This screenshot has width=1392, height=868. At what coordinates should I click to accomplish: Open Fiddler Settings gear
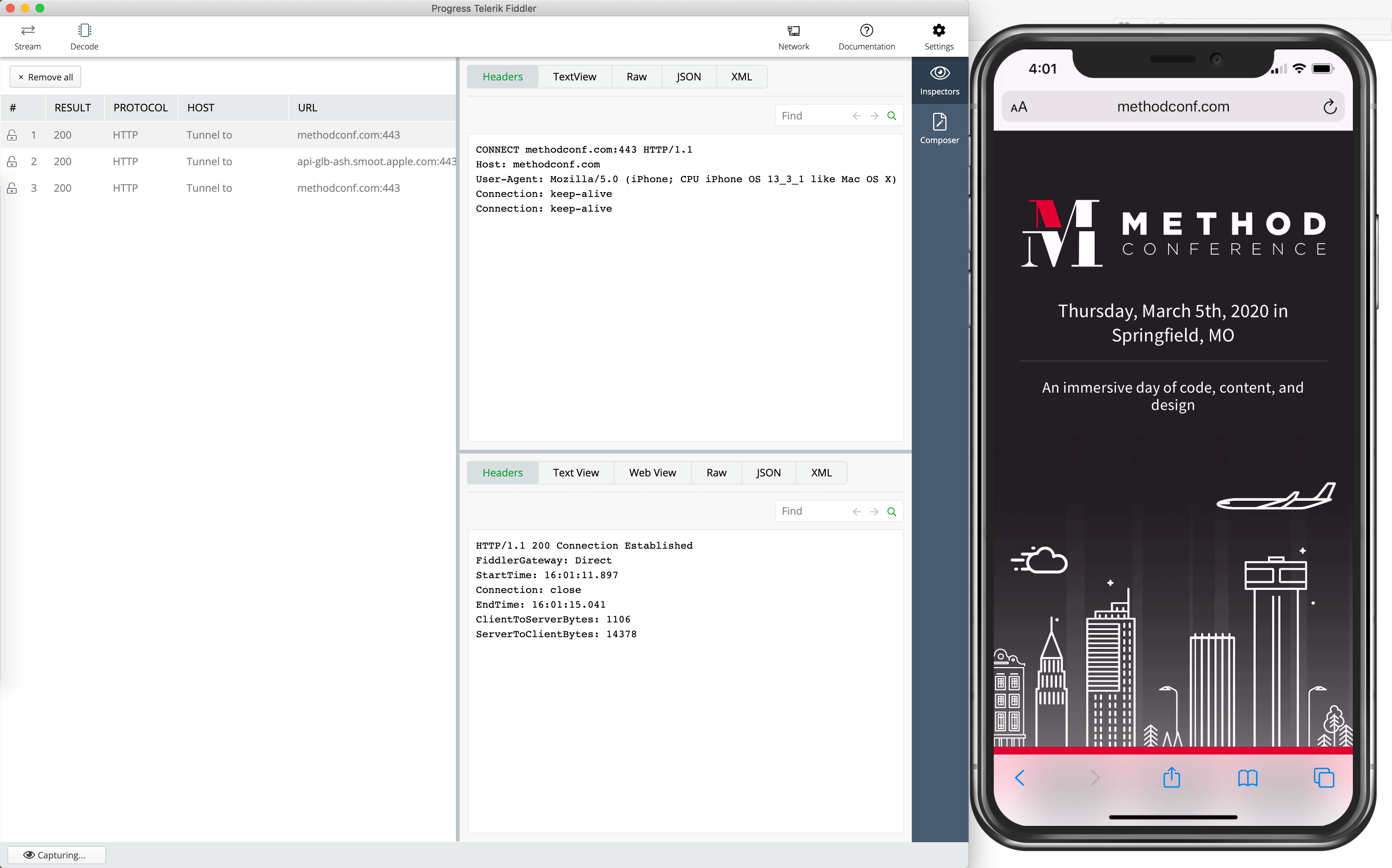pyautogui.click(x=939, y=37)
